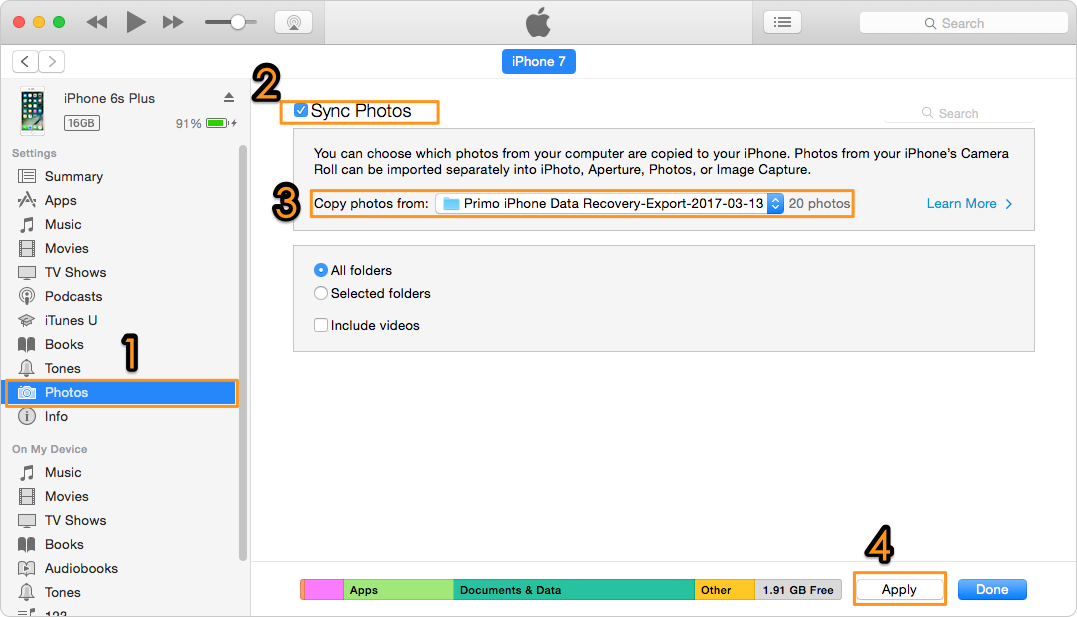Select the All folders radio button
1077x617 pixels.
[x=321, y=271]
